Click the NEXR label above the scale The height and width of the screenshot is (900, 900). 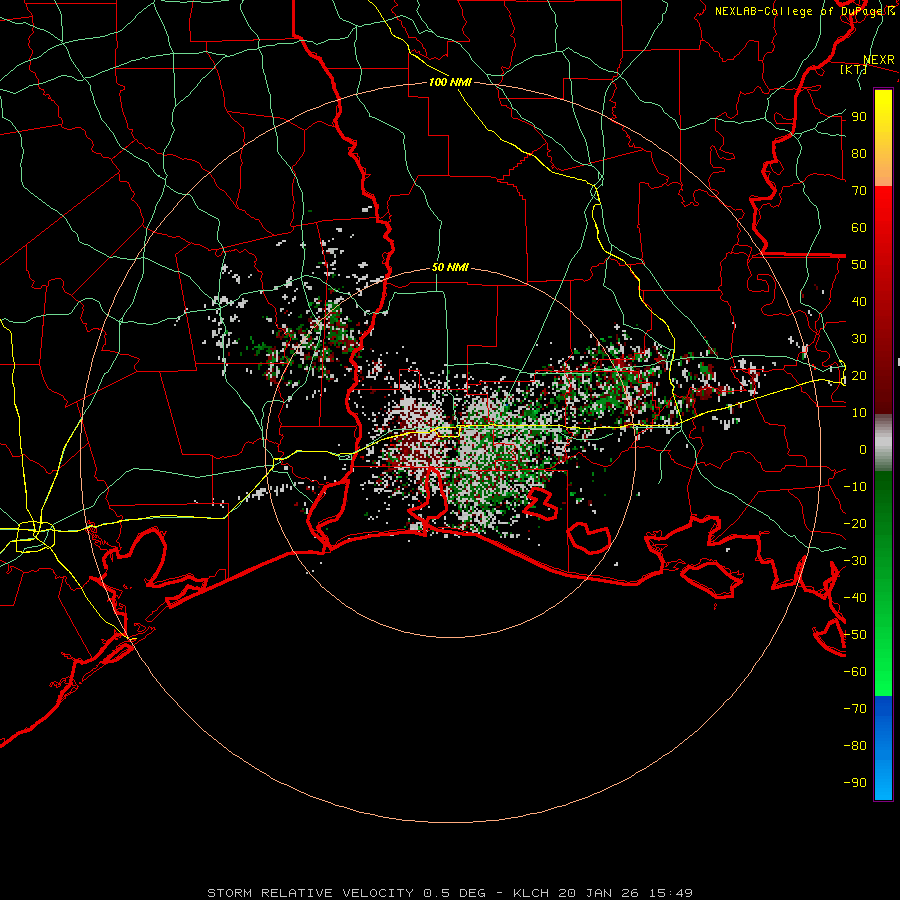(879, 60)
